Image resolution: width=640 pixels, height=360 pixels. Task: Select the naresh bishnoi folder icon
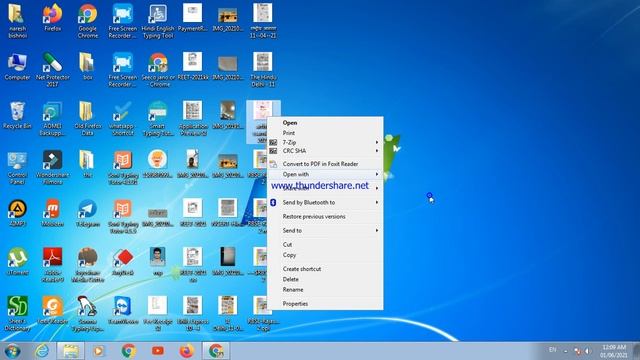click(x=17, y=21)
